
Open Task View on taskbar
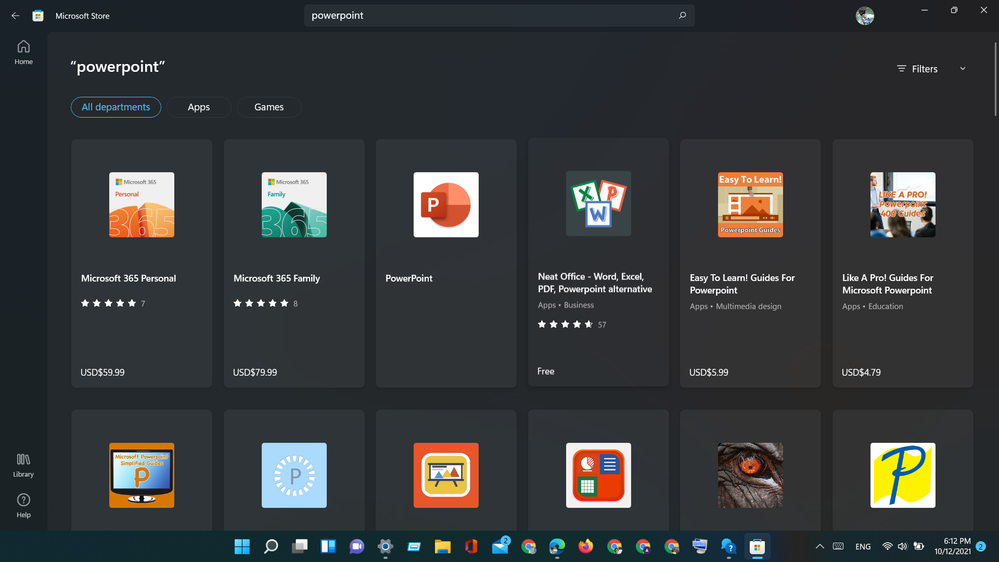[x=299, y=546]
